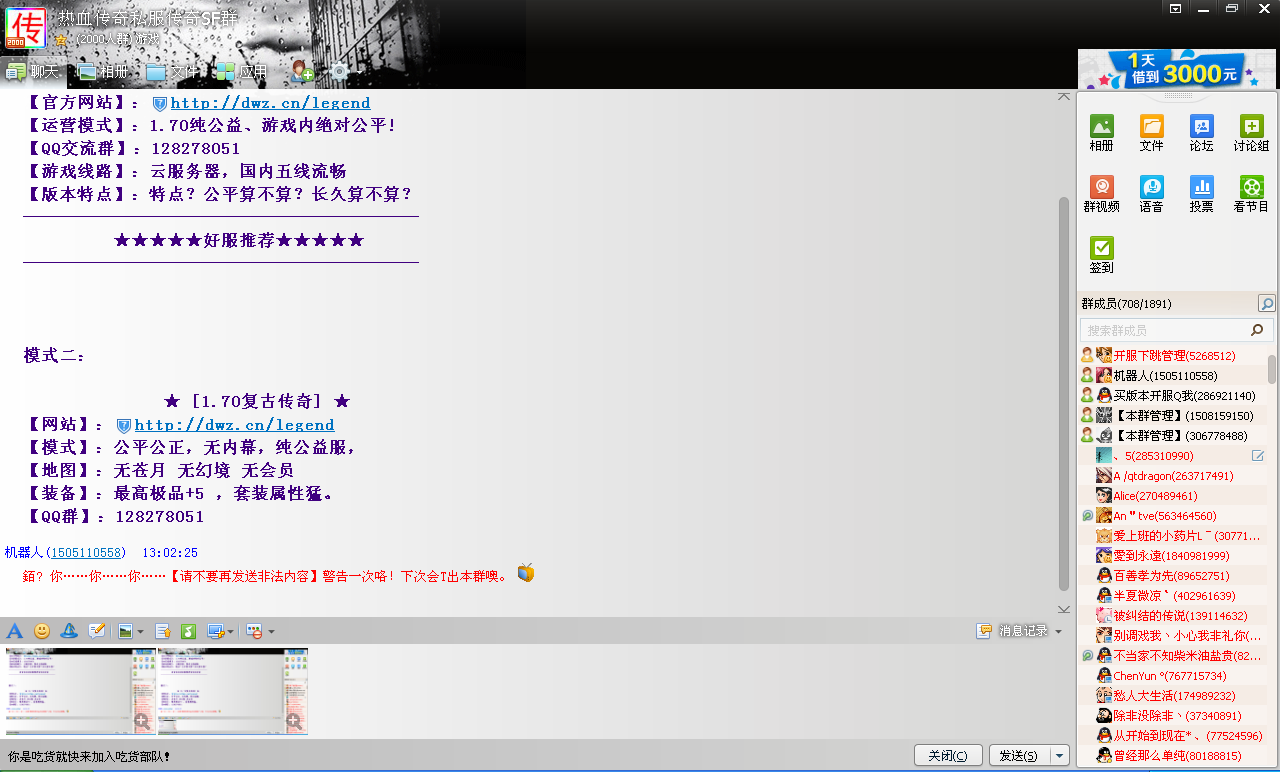
Task: Open the group settings gear menu
Action: [340, 71]
